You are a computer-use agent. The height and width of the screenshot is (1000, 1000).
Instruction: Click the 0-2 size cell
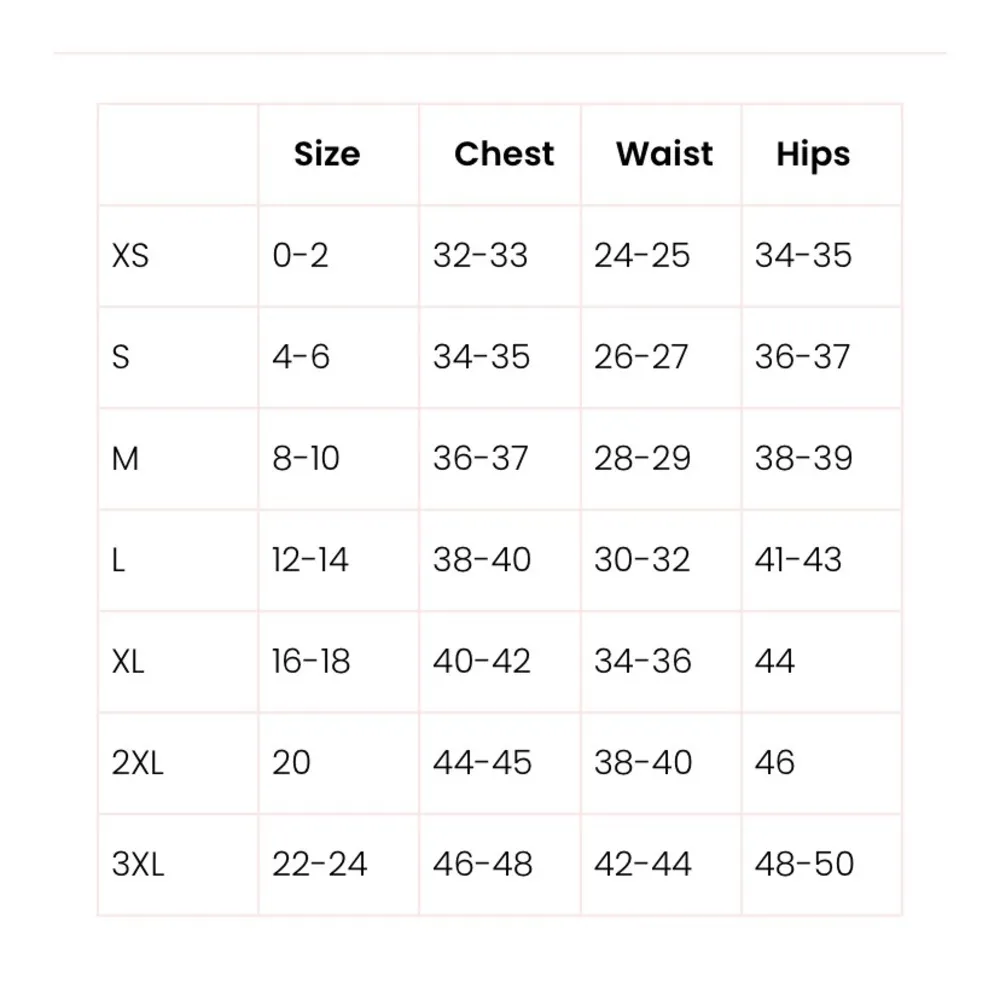300,256
